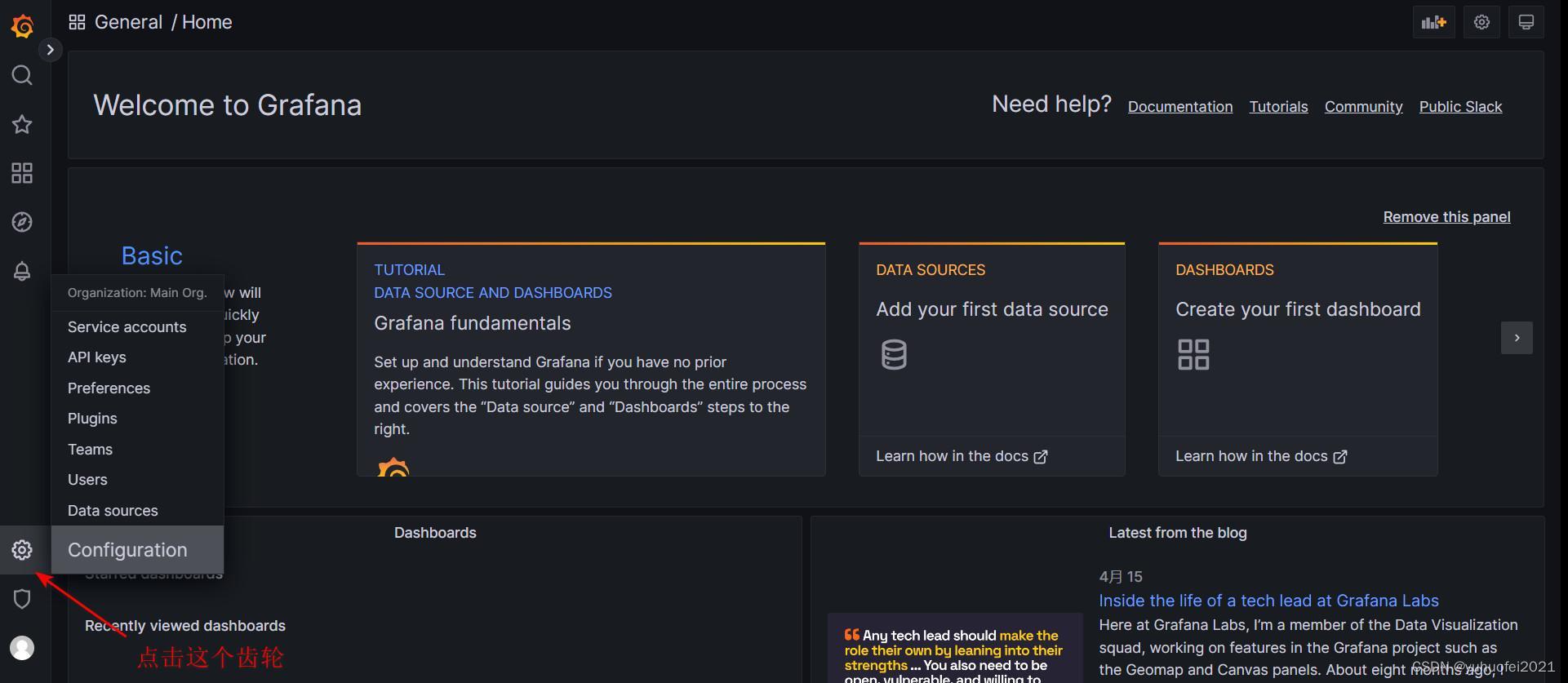Screen dimensions: 1568x683
Task: Click the Add panel chart icon
Action: click(x=1433, y=22)
